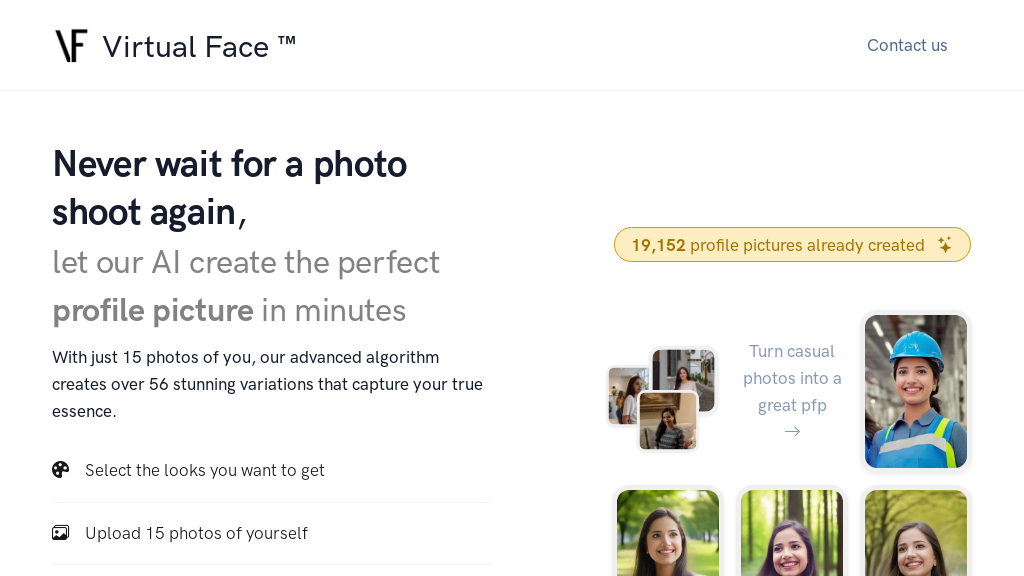Click the leftmost green-background portrait
Image resolution: width=1024 pixels, height=576 pixels.
click(667, 533)
